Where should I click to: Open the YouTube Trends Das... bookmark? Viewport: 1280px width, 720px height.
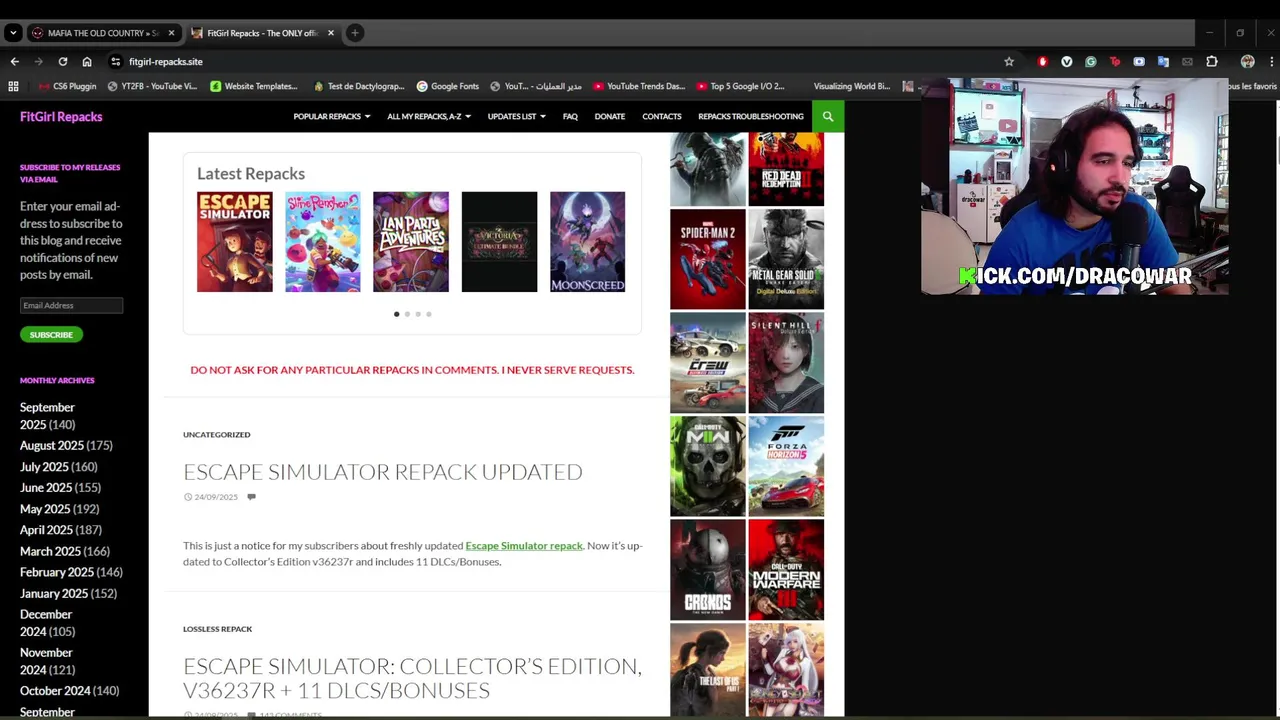pyautogui.click(x=639, y=86)
